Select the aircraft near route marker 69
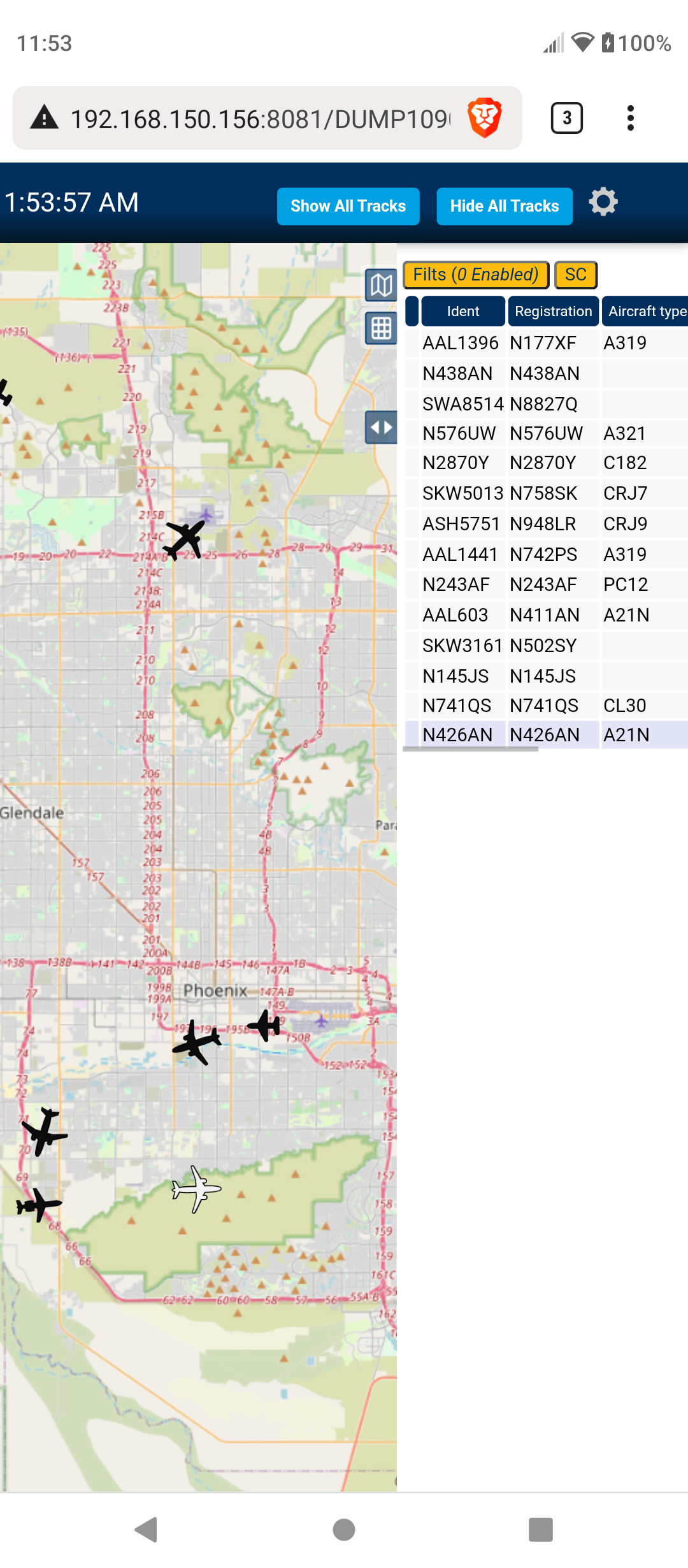The height and width of the screenshot is (1568, 688). click(39, 1205)
